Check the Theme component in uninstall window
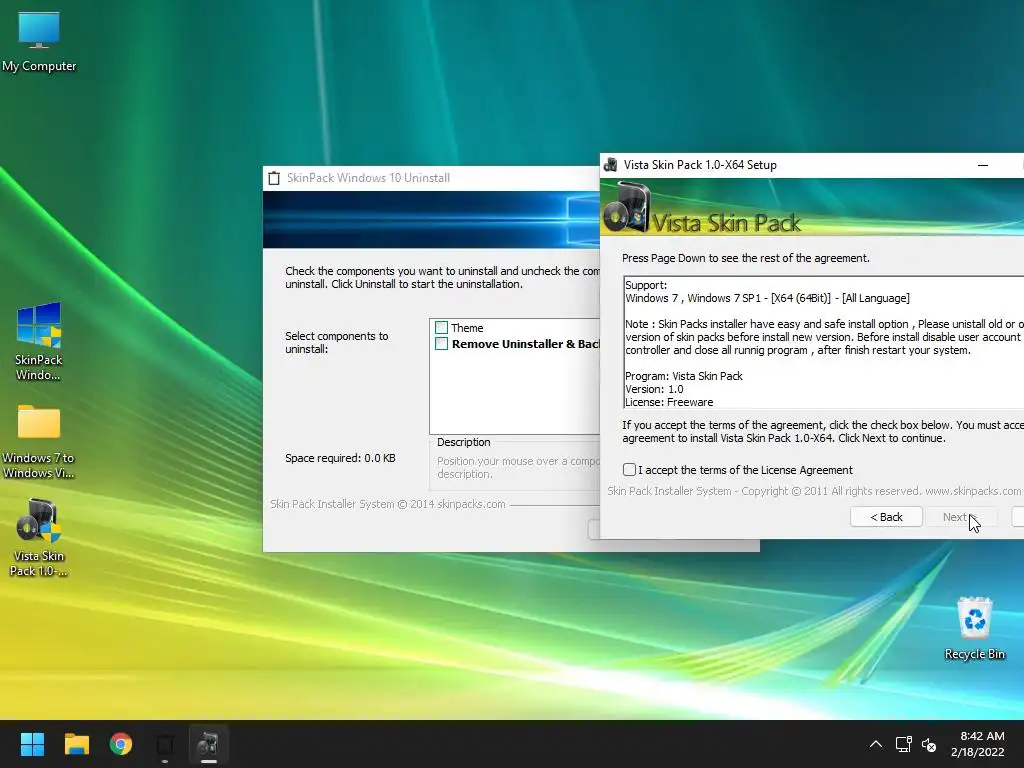The height and width of the screenshot is (768, 1024). tap(441, 328)
